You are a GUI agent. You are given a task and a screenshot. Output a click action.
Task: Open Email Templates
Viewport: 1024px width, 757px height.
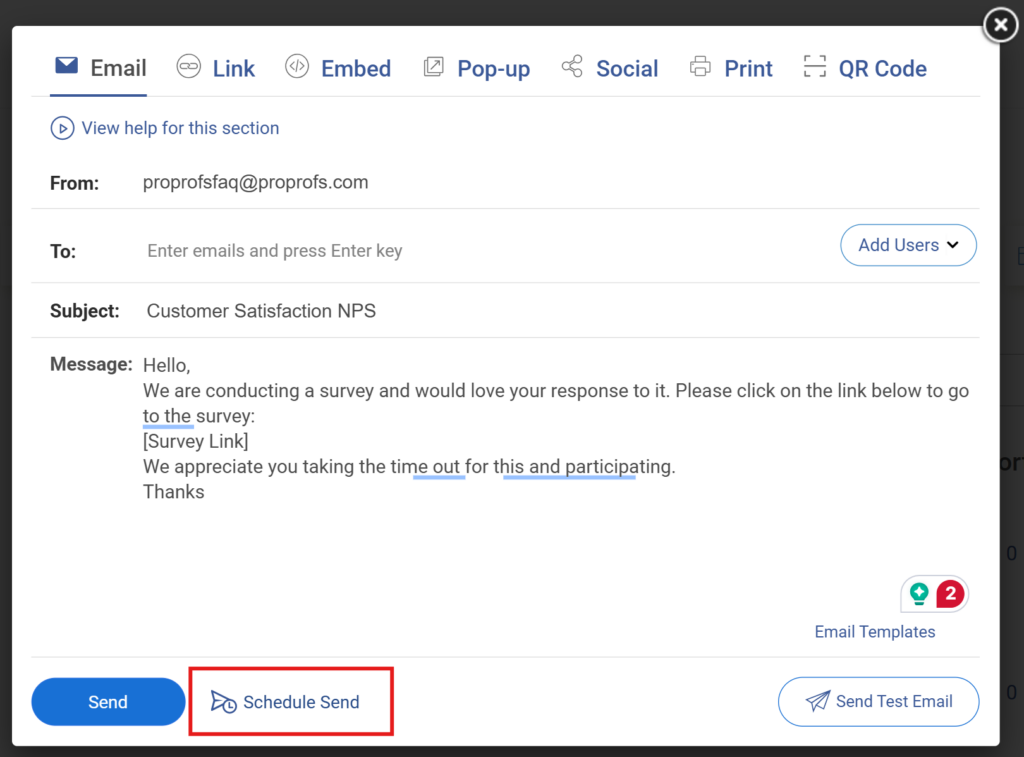point(874,631)
